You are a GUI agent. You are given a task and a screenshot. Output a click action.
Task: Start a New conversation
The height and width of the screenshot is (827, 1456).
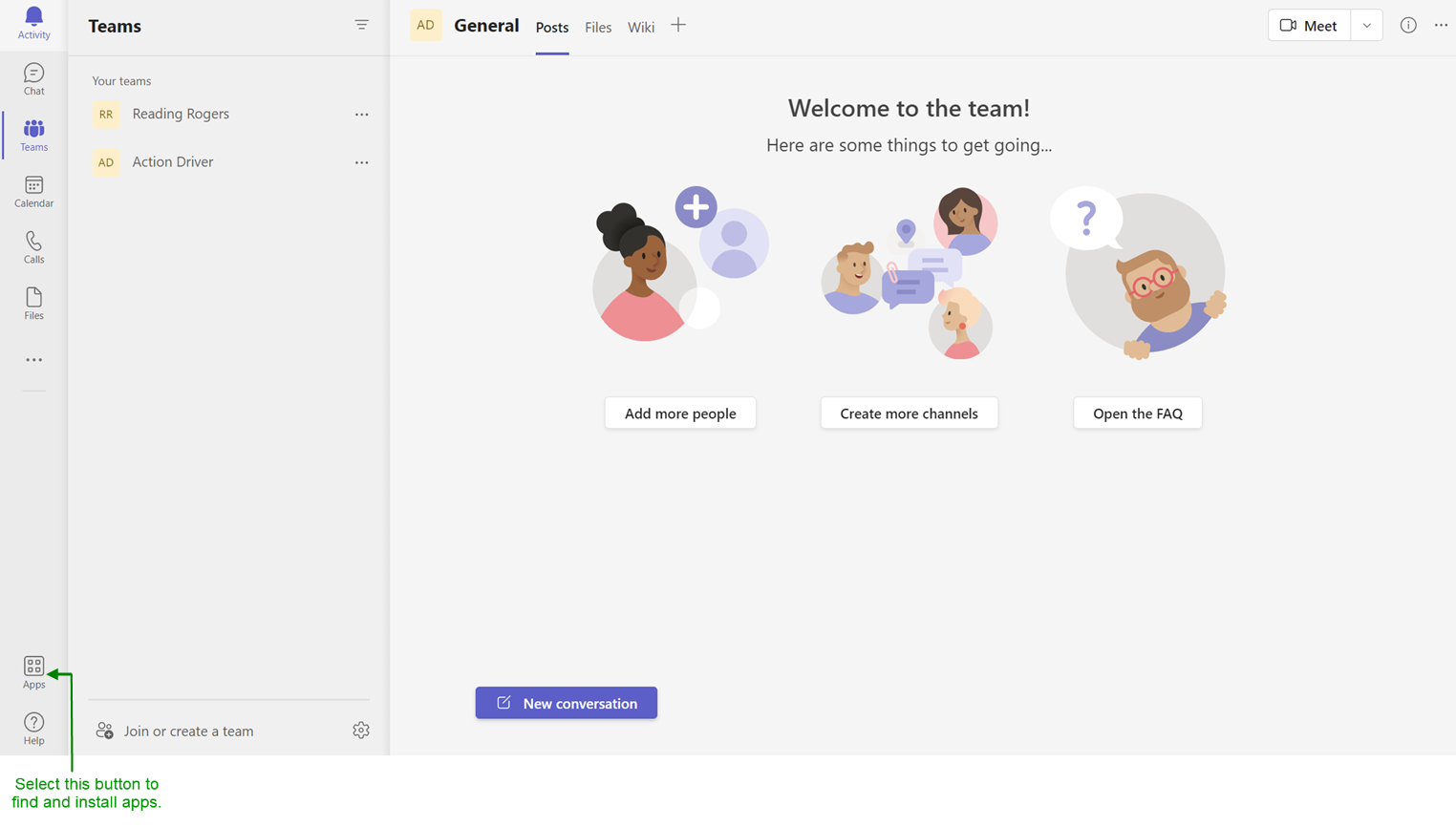coord(566,703)
